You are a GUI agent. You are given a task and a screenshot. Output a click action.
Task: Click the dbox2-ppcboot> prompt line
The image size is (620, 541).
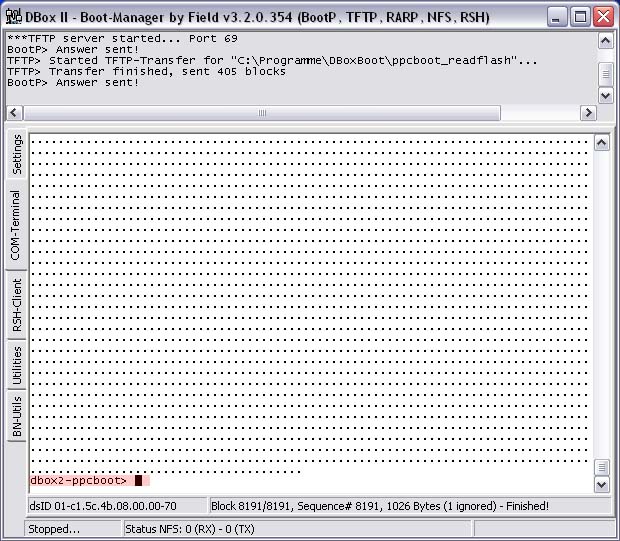[x=90, y=480]
